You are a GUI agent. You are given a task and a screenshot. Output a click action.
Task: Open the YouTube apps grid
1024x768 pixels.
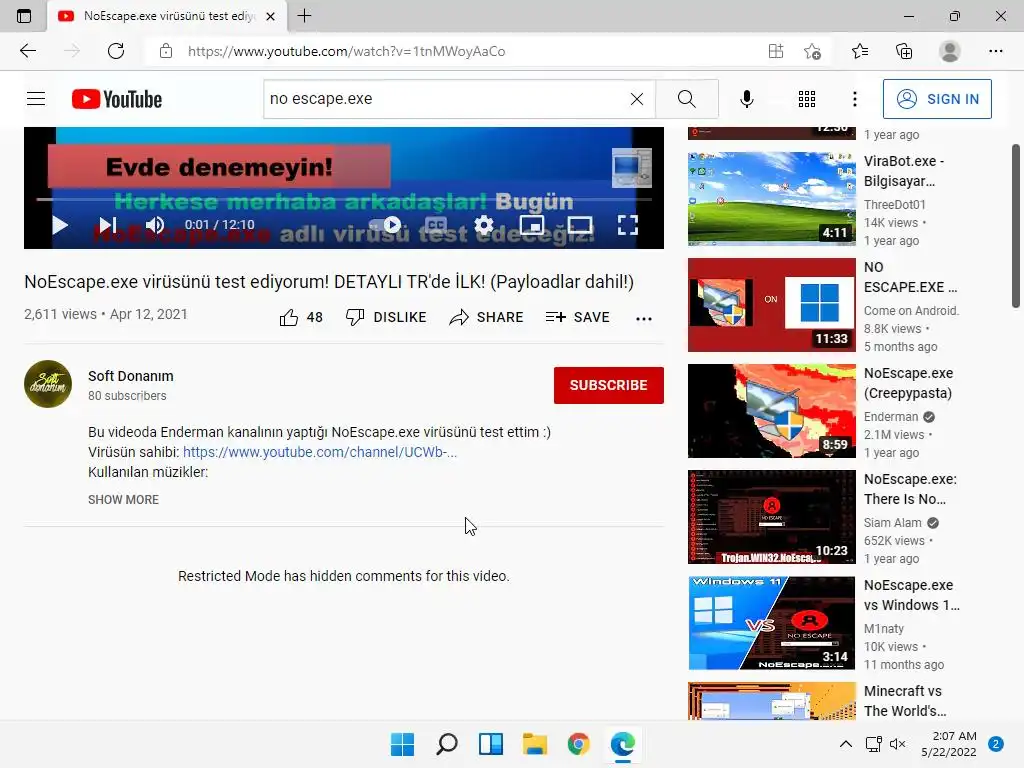pyautogui.click(x=807, y=99)
